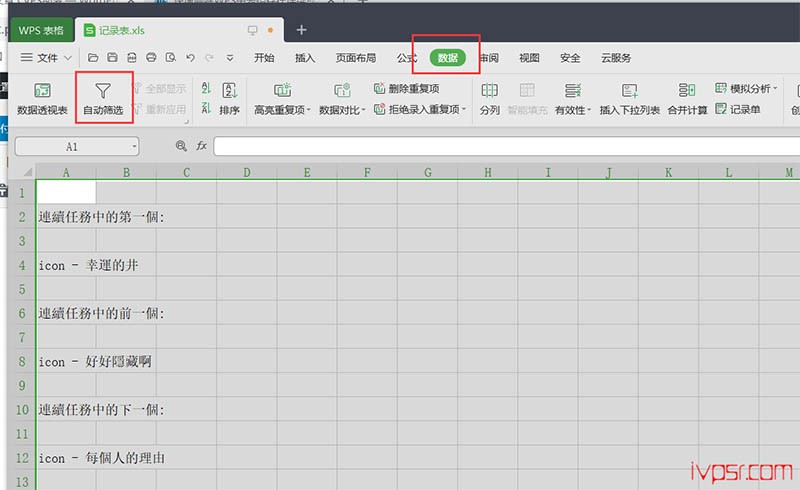Open the ribbon group dialog launcher after 重新应用
800x490 pixels.
coord(187,121)
